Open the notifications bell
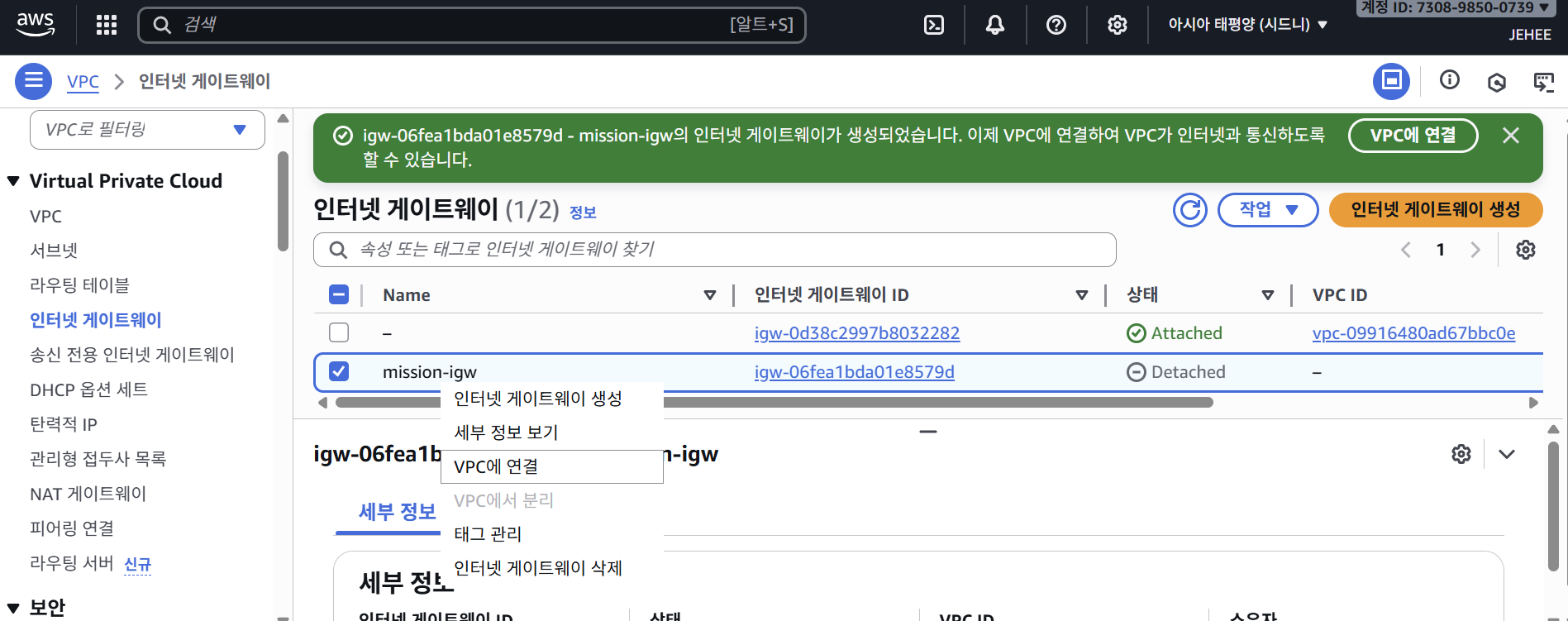Image resolution: width=1568 pixels, height=621 pixels. pos(994,25)
